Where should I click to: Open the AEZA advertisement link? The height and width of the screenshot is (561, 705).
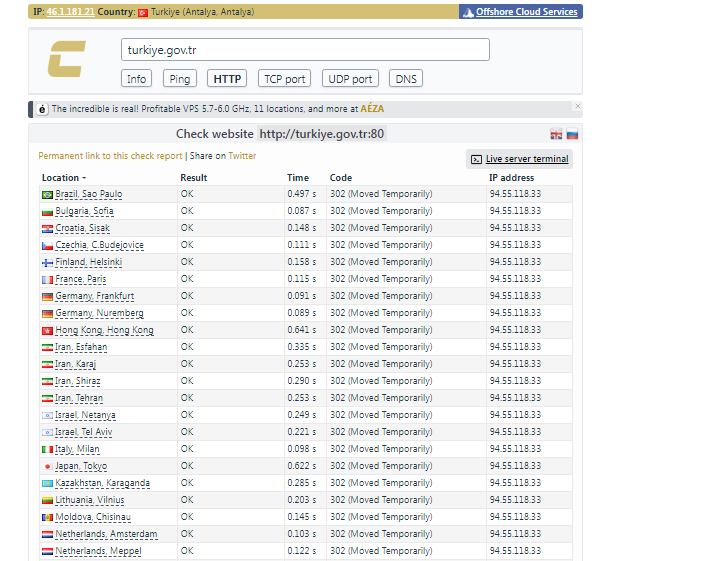click(x=372, y=109)
